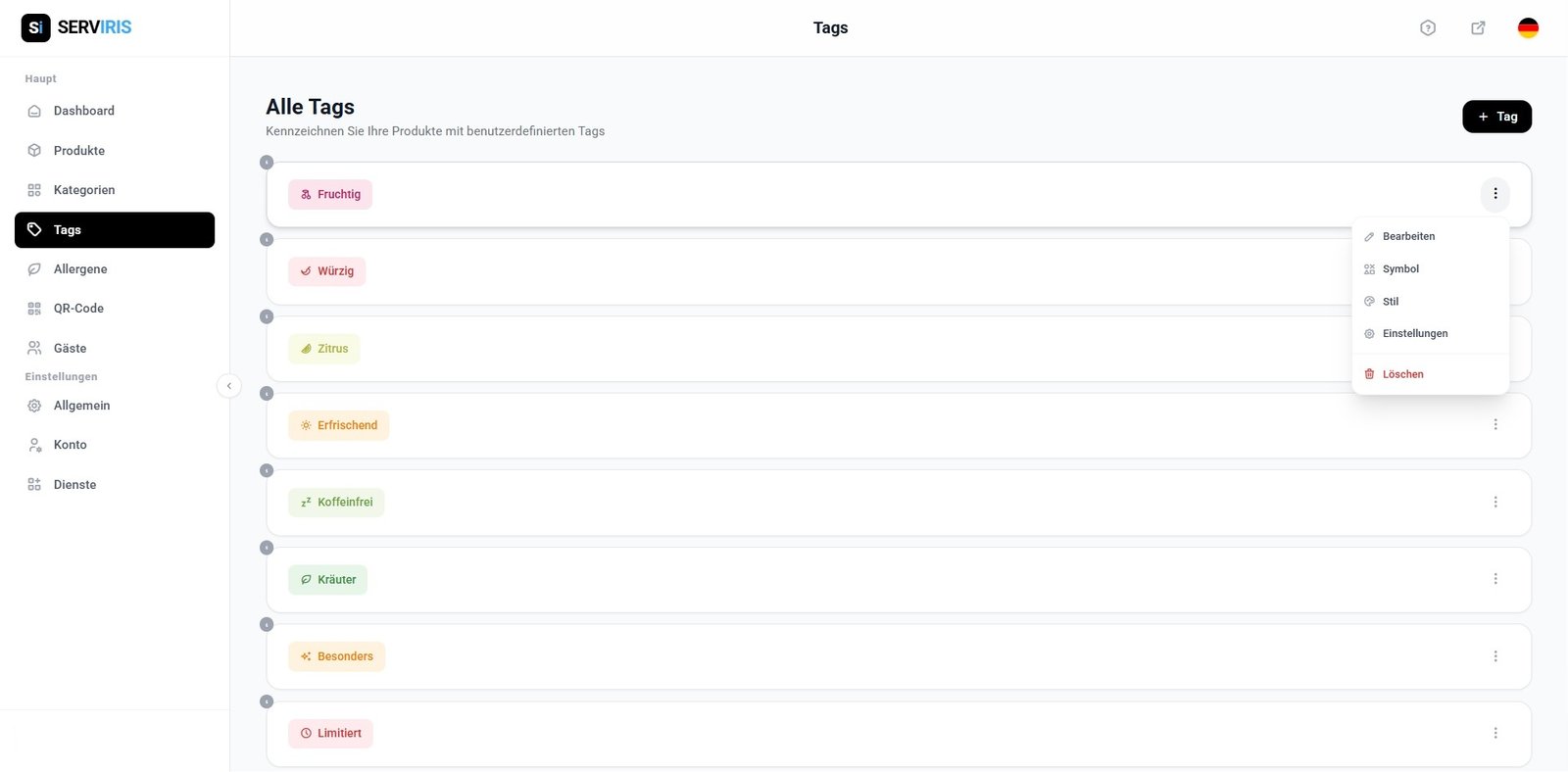Collapse the sidebar with the chevron
Image resolution: width=1568 pixels, height=772 pixels.
(228, 386)
